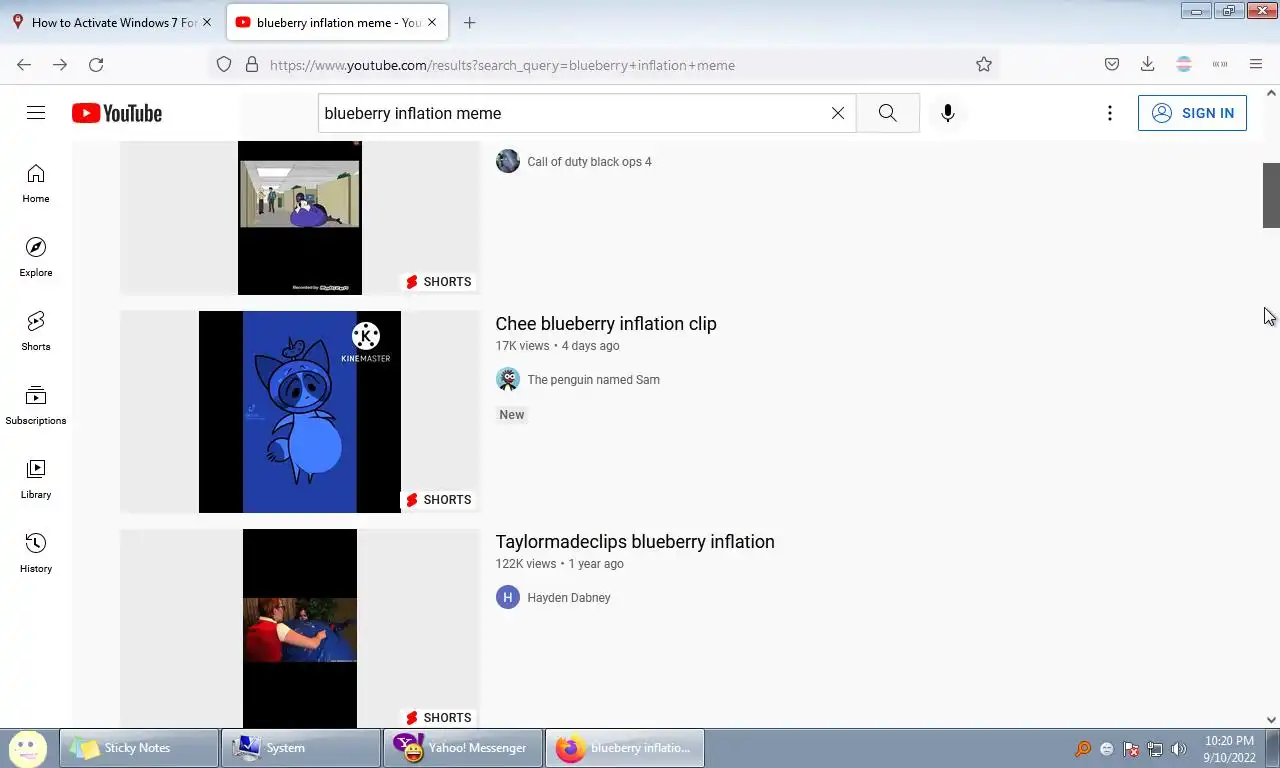Click '17K views • 4 days ago' text
Image resolution: width=1280 pixels, height=768 pixels.
[x=558, y=346]
